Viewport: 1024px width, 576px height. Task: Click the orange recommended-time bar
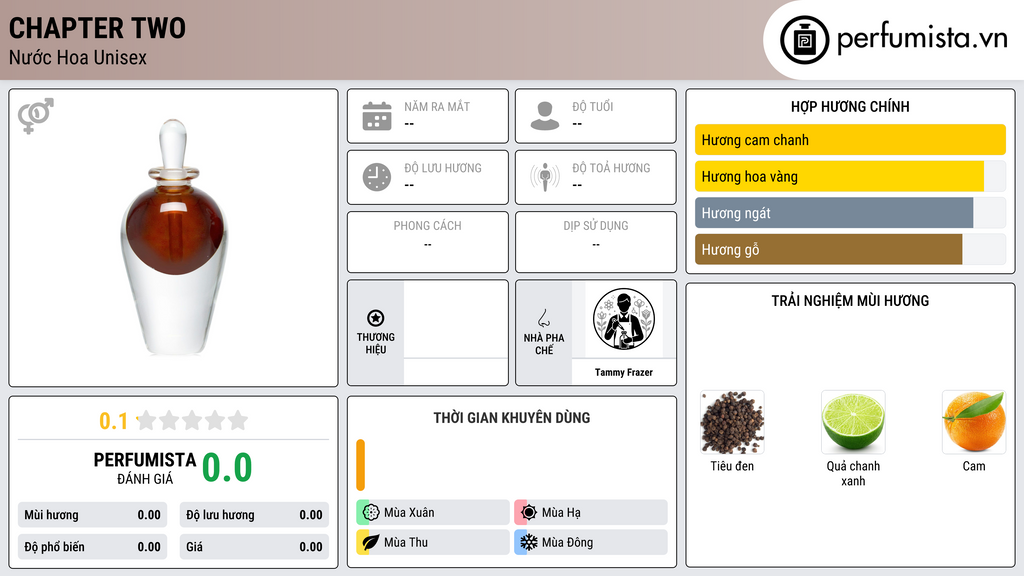(x=360, y=465)
